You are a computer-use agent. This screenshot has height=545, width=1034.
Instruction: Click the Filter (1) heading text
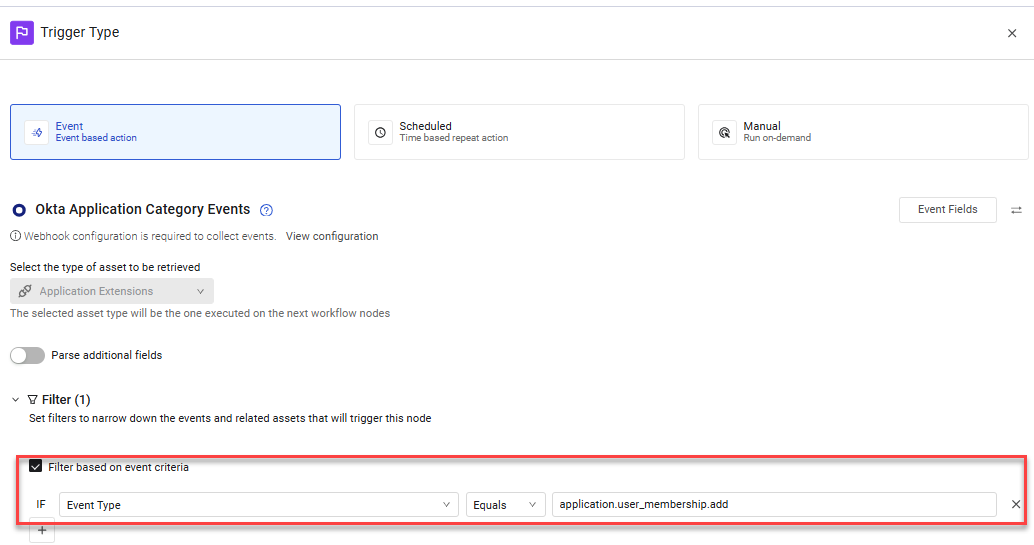point(66,400)
